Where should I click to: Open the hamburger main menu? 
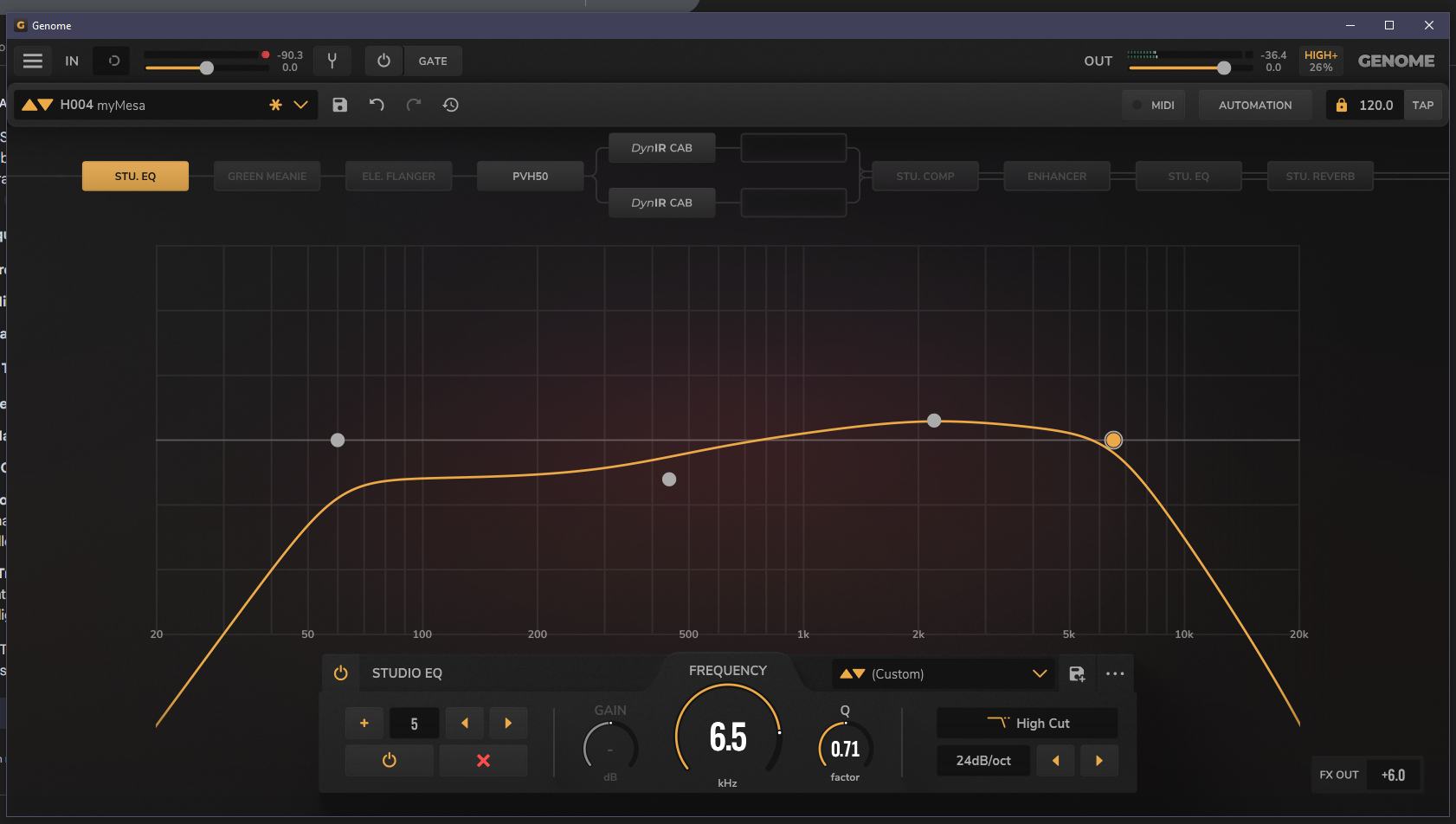pyautogui.click(x=33, y=61)
